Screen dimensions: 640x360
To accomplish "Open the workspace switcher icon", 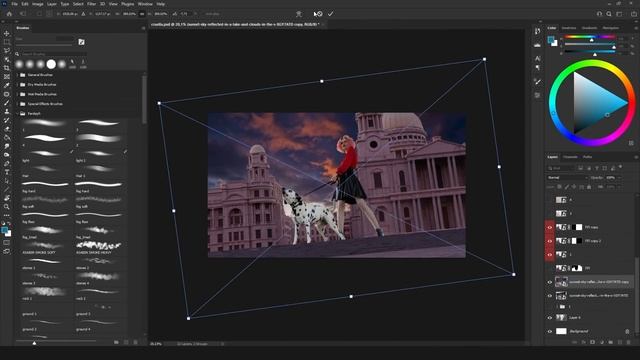I will (619, 14).
